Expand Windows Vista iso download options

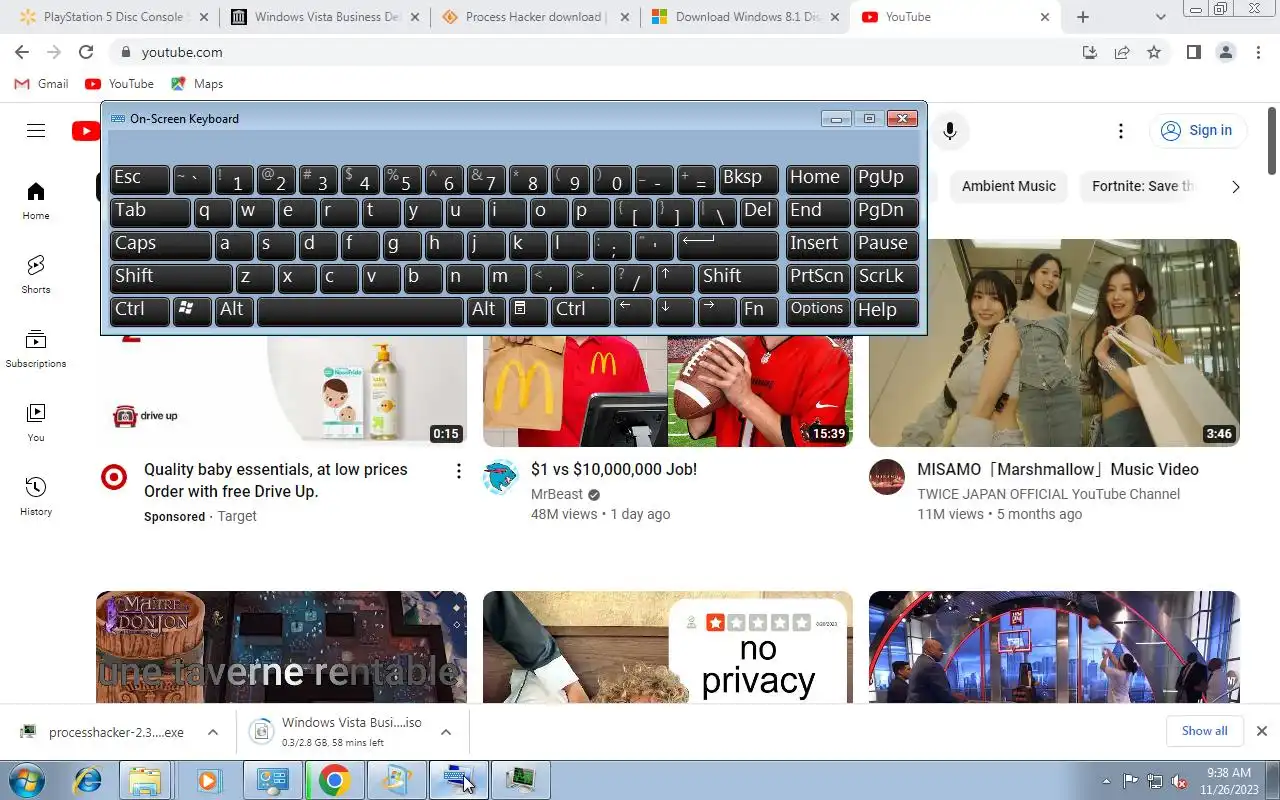coord(446,732)
